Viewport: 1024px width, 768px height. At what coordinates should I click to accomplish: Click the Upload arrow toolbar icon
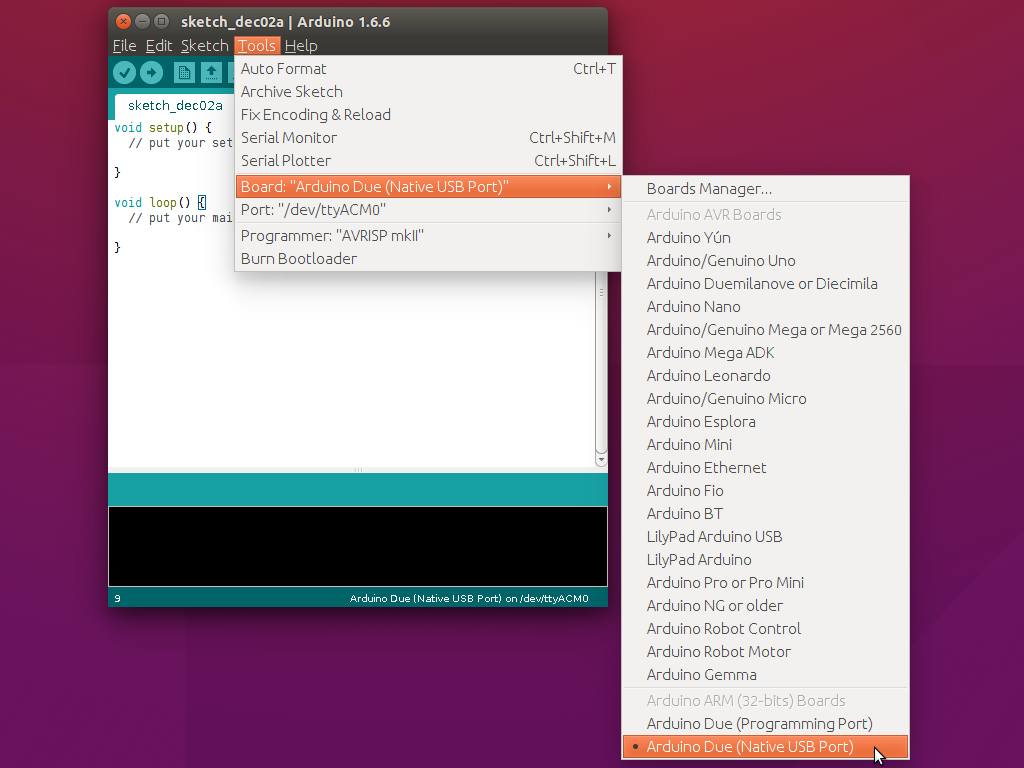click(152, 72)
